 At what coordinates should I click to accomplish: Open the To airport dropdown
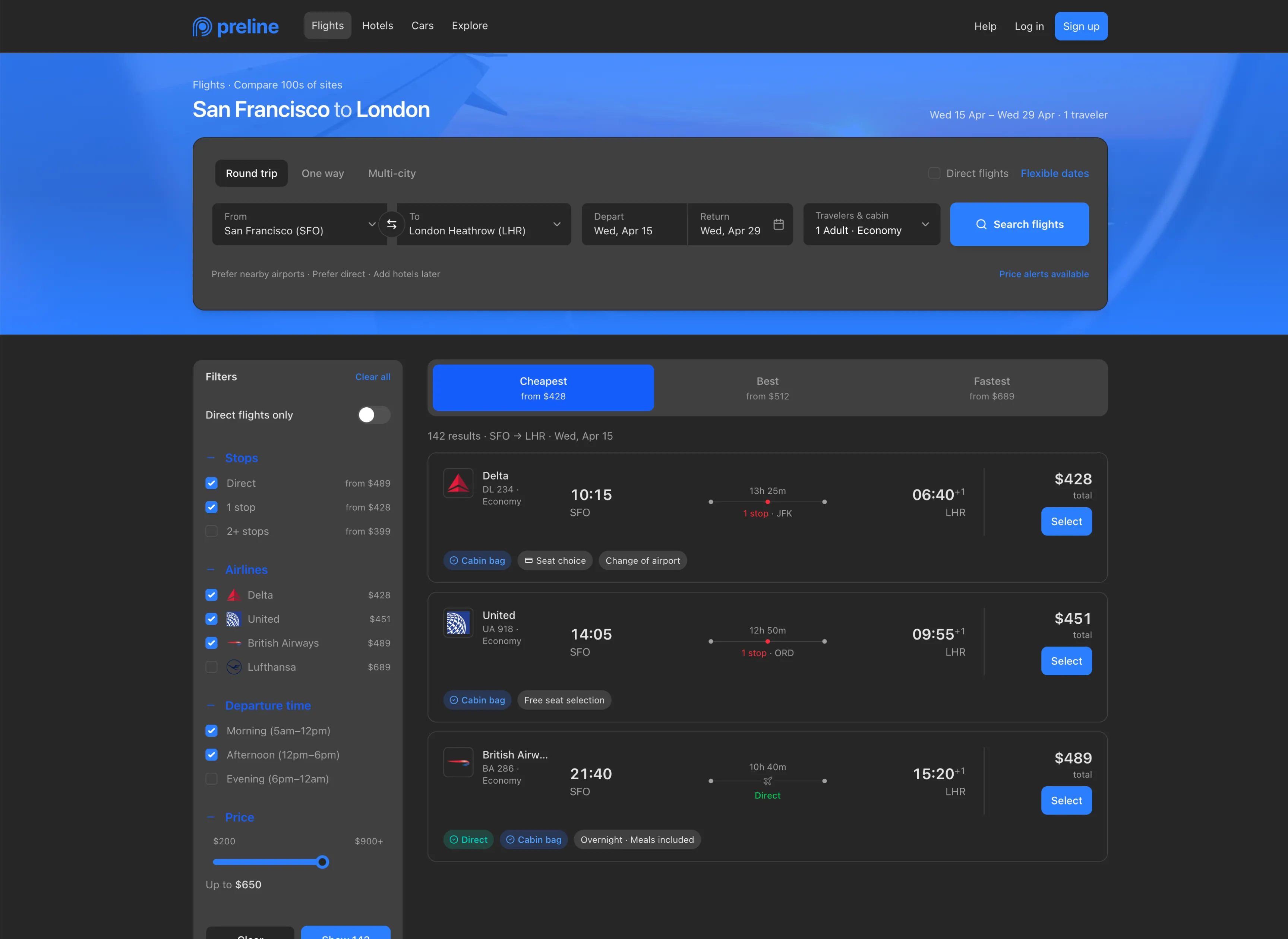click(x=484, y=224)
